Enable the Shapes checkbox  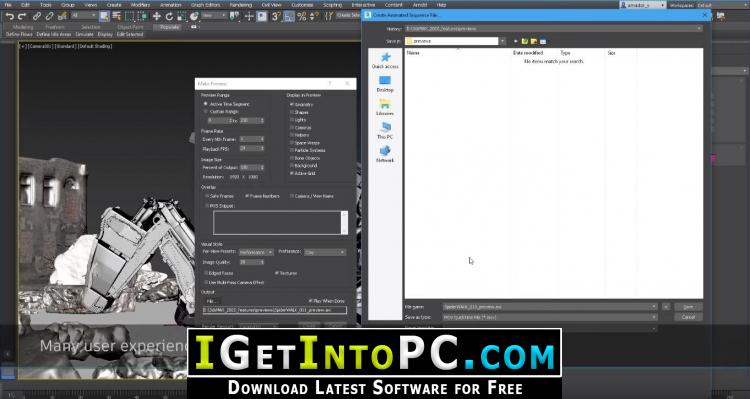coord(292,112)
